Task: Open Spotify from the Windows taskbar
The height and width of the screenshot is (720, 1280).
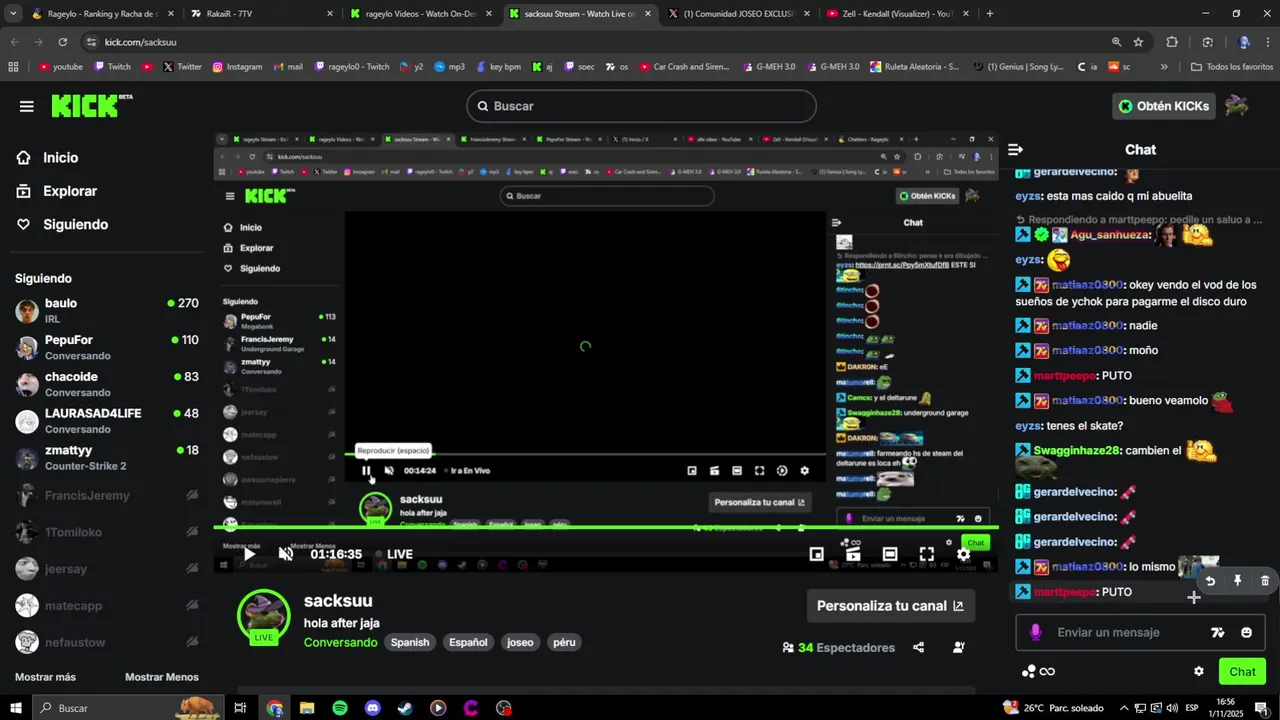Action: click(x=340, y=708)
